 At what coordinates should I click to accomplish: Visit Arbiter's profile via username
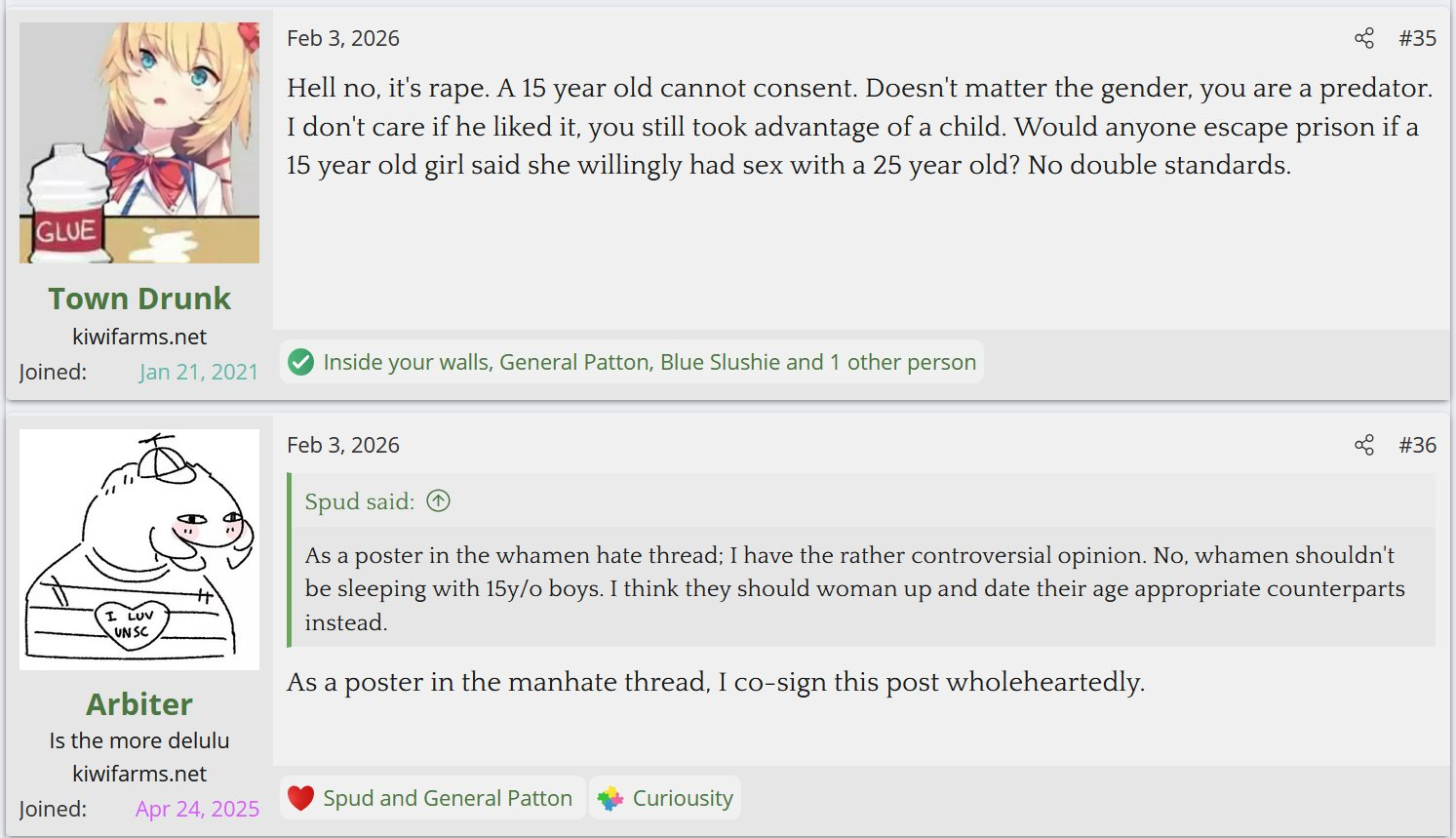(x=139, y=703)
